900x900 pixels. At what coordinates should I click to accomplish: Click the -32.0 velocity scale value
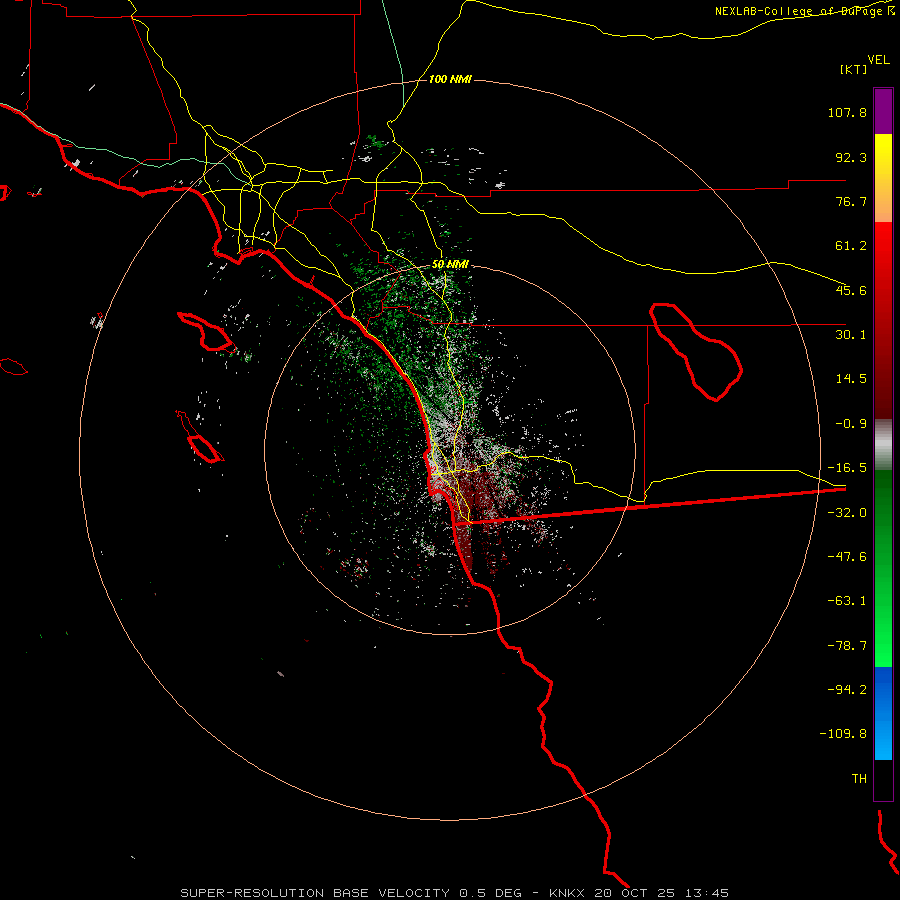pyautogui.click(x=847, y=513)
